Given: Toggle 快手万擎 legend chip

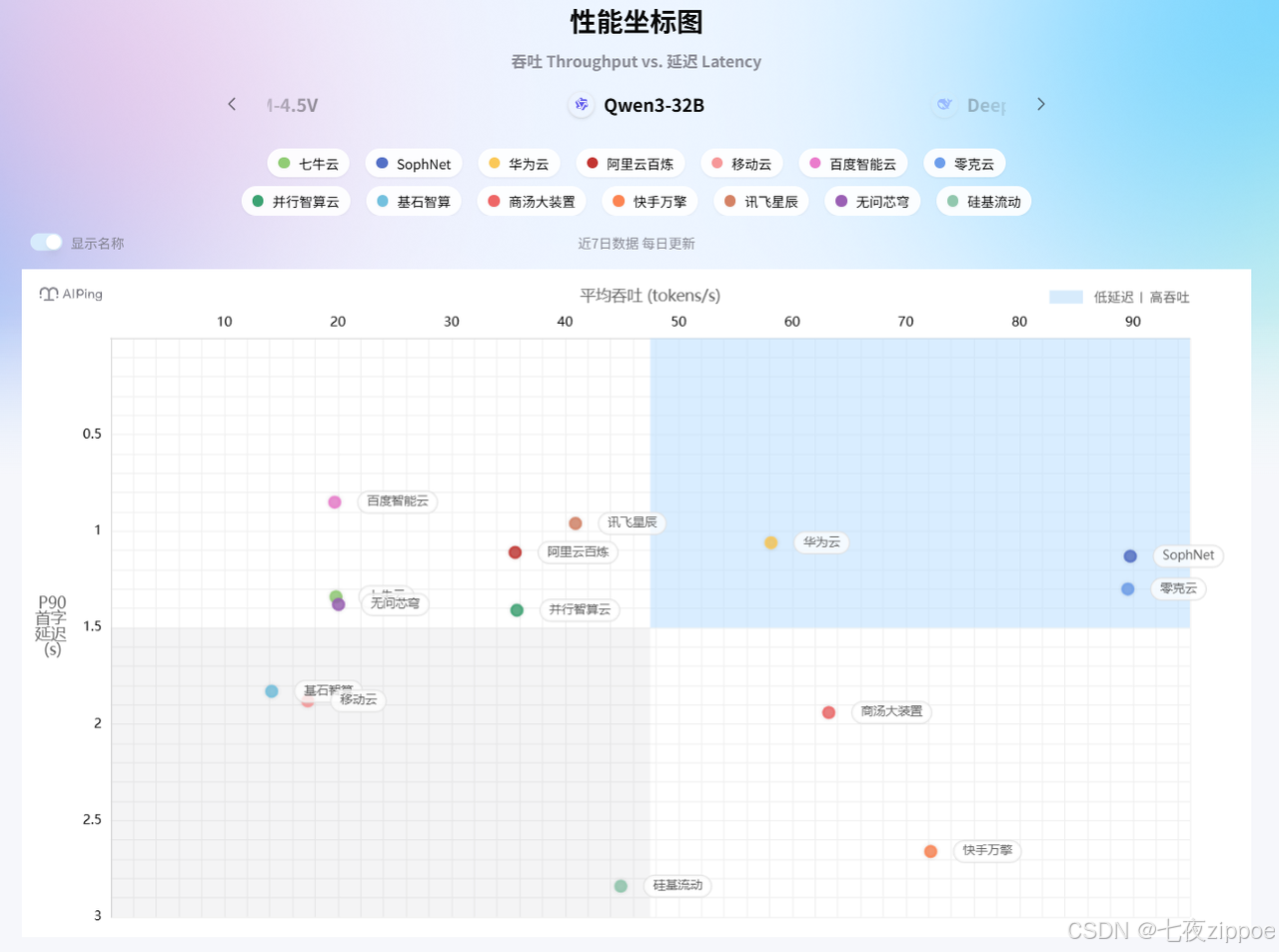Looking at the screenshot, I should click(650, 202).
